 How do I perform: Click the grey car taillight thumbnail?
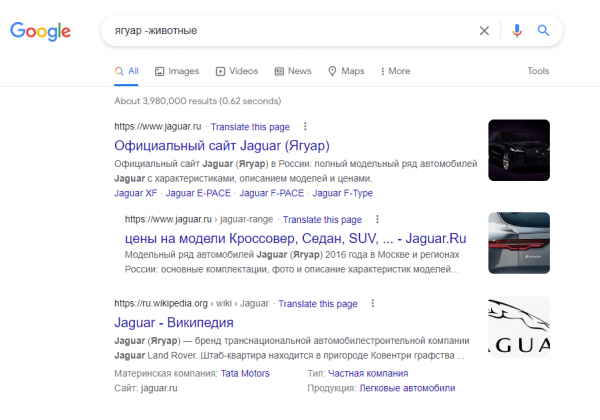pyautogui.click(x=519, y=243)
